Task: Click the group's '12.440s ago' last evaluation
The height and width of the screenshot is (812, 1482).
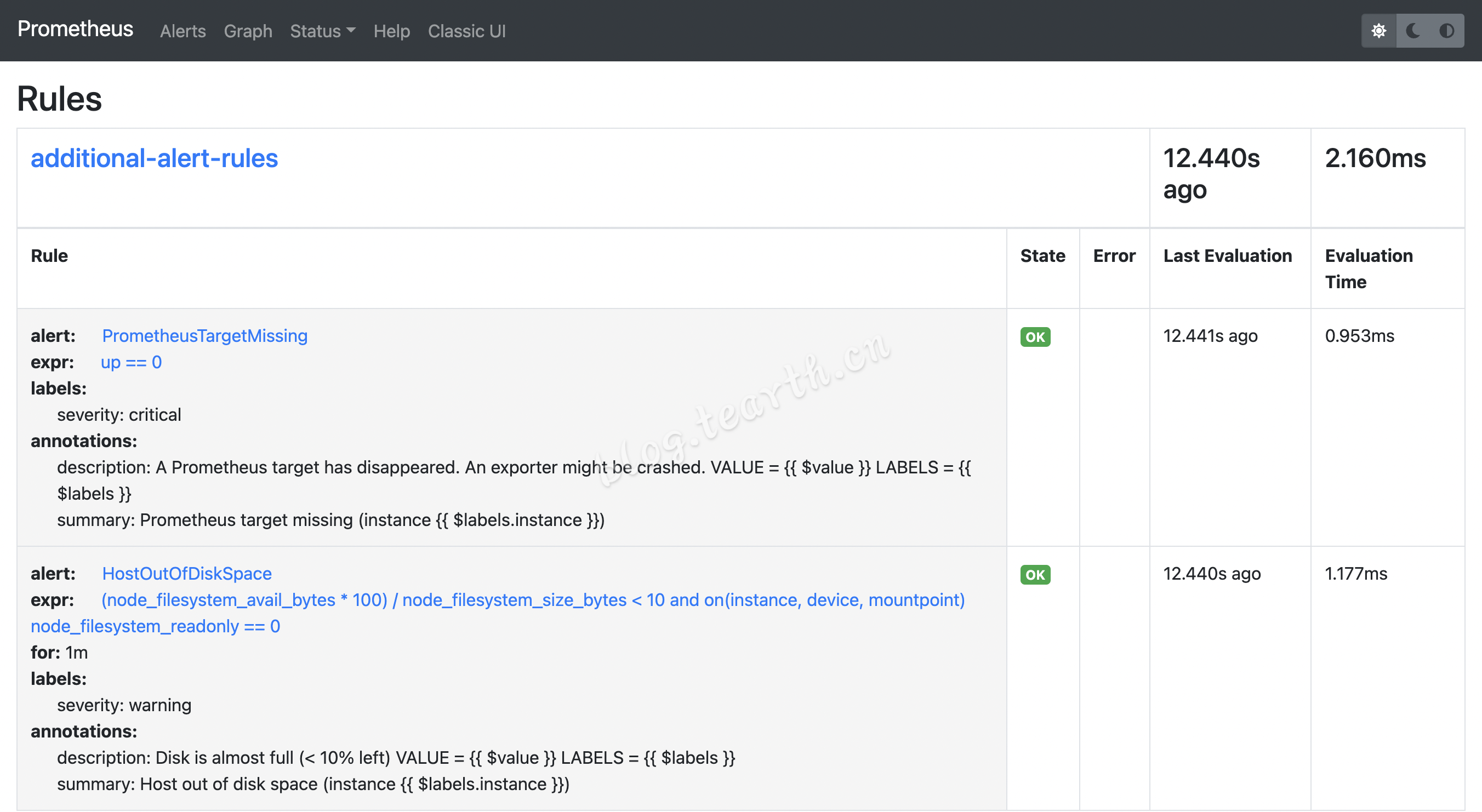Action: click(x=1212, y=174)
